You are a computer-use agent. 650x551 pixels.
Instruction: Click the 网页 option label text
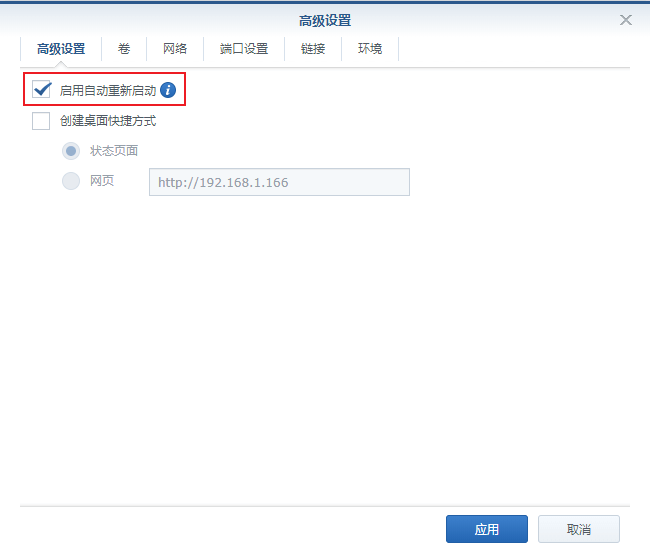102,181
